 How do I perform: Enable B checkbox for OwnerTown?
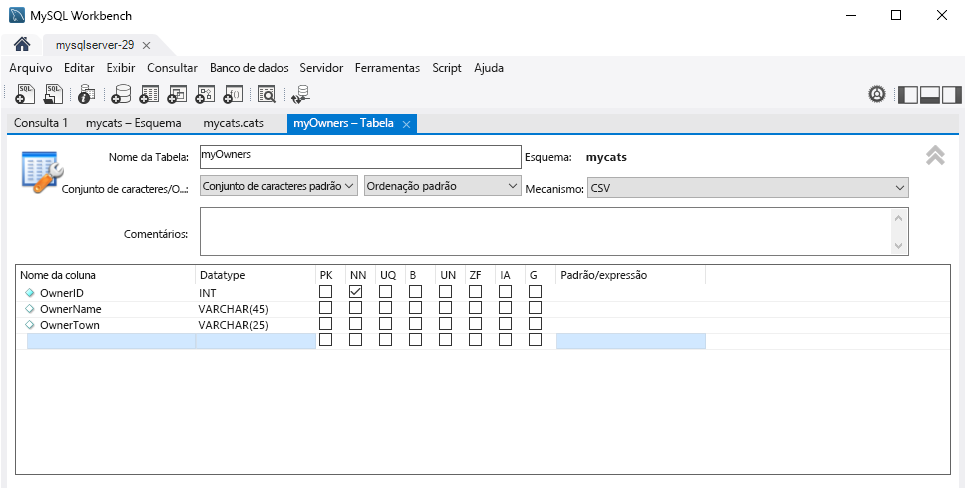pyautogui.click(x=415, y=323)
